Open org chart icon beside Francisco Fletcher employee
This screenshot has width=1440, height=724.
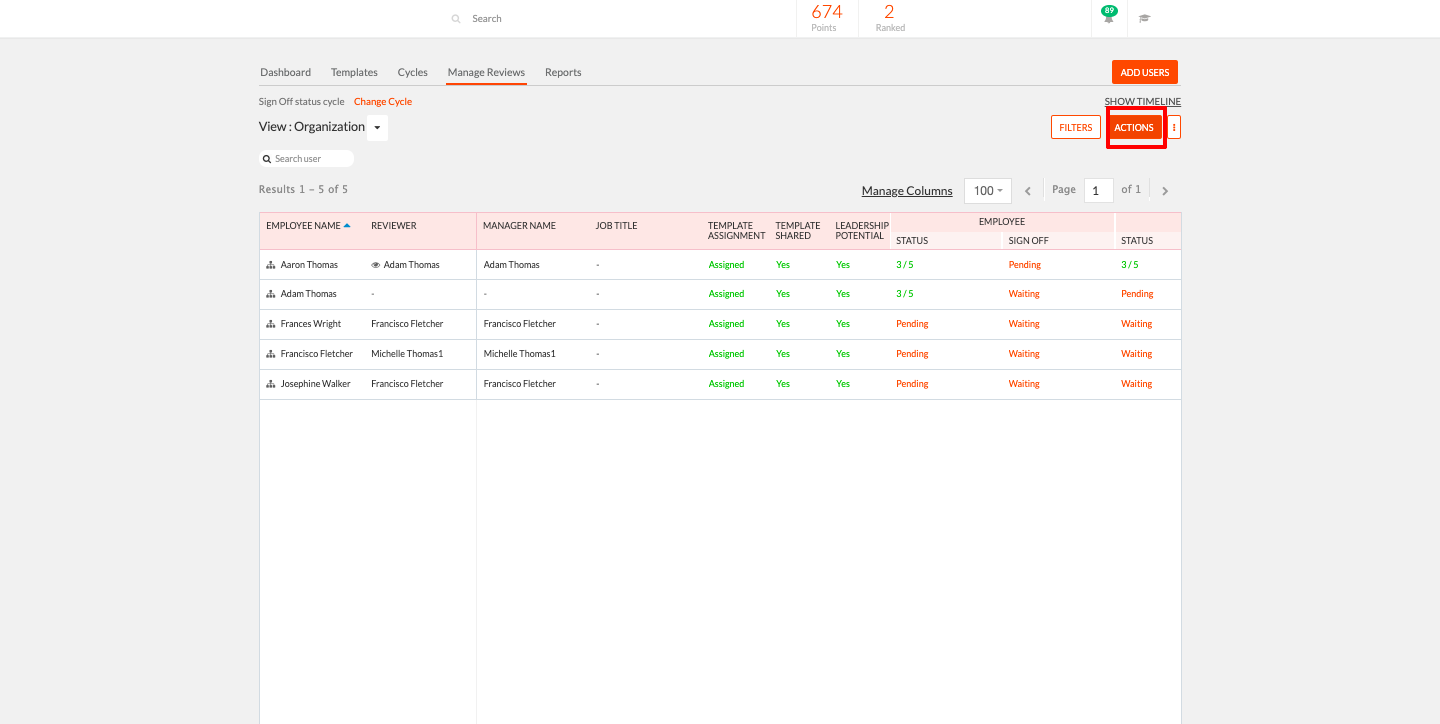pos(271,355)
